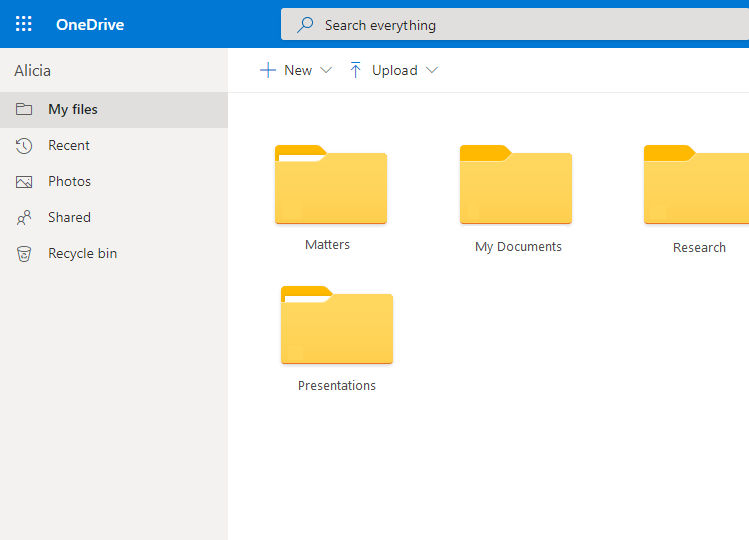Click the My files folder icon

point(24,109)
